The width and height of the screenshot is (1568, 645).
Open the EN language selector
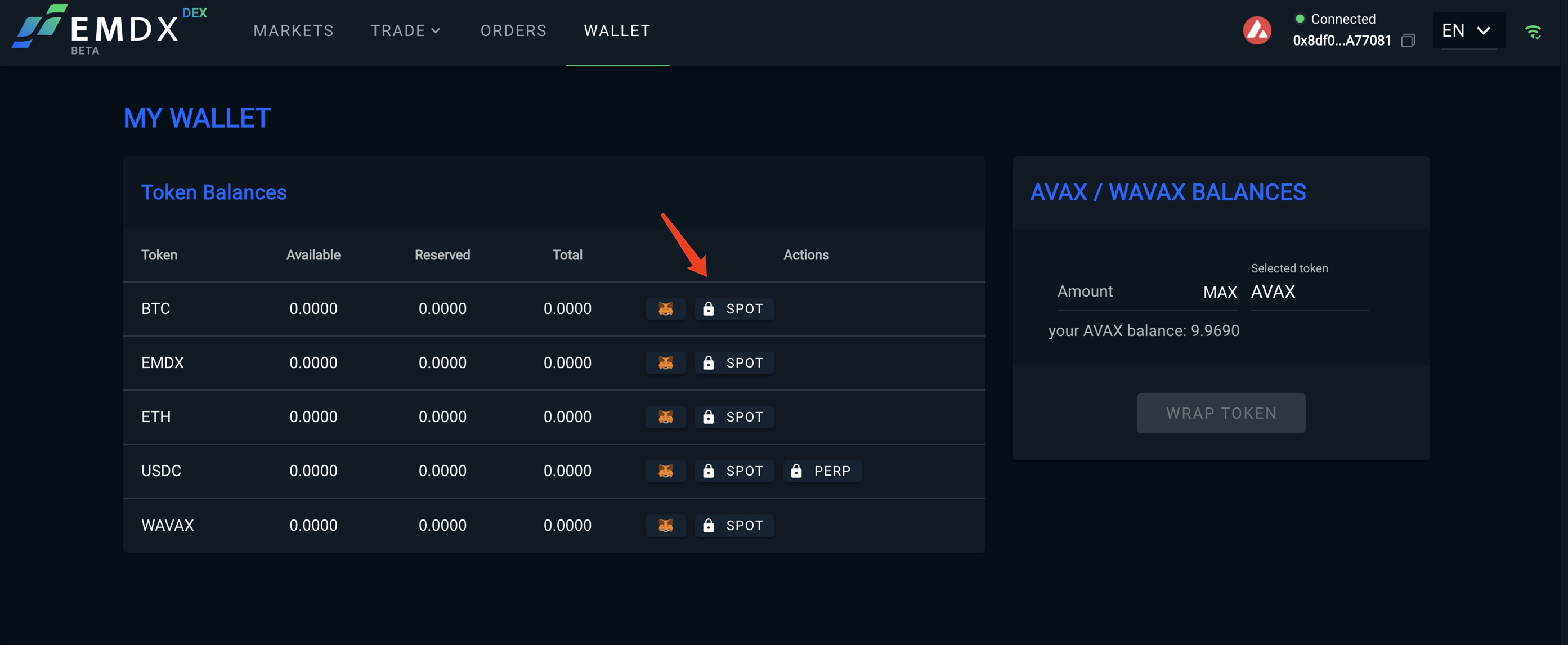(1468, 30)
